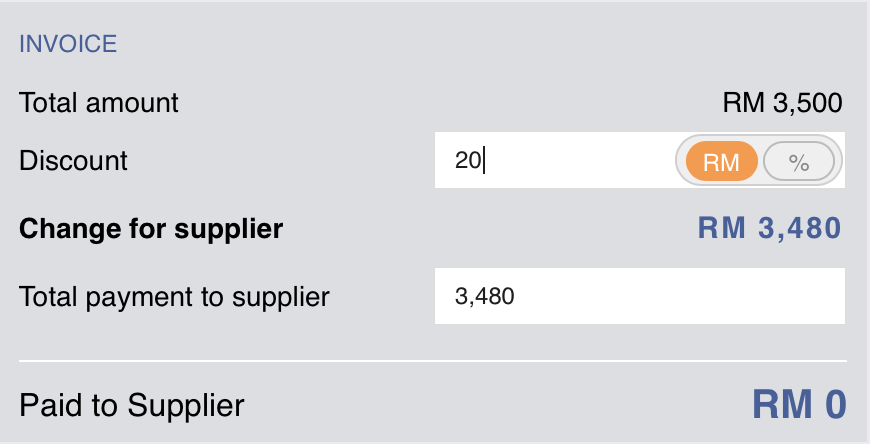Screen dimensions: 870x444
Task: Click the 3,480 number in payment field
Action: click(x=484, y=296)
